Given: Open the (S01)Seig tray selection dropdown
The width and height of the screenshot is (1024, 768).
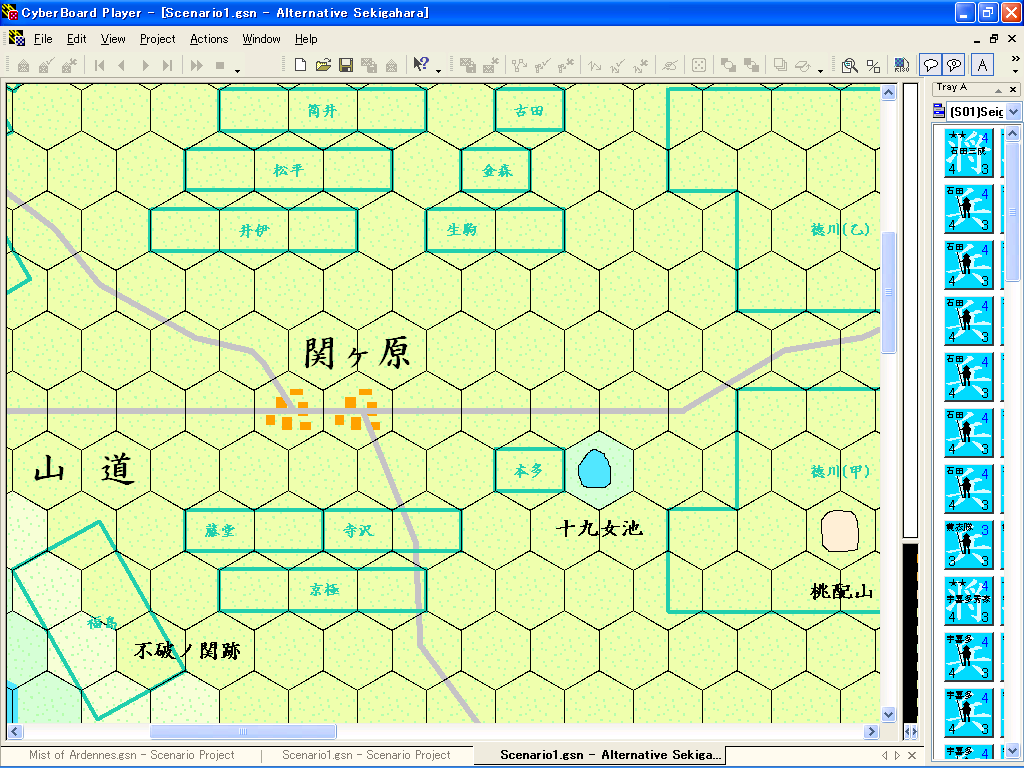Looking at the screenshot, I should tap(1013, 112).
